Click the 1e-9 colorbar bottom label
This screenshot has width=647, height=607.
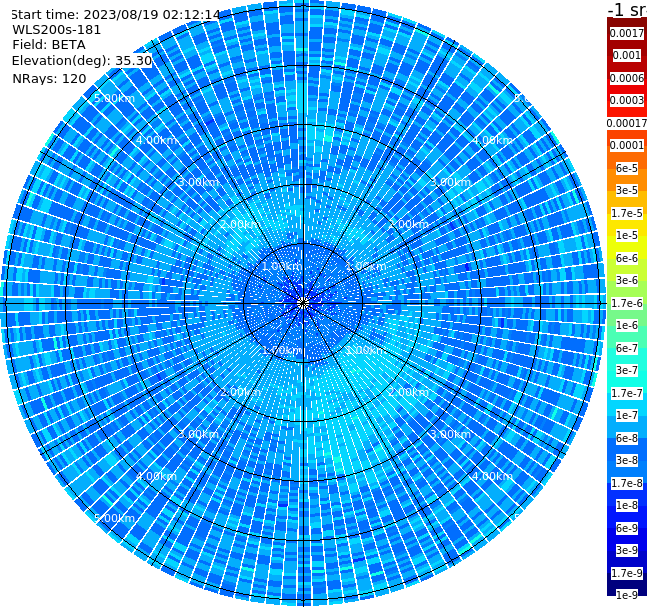pyautogui.click(x=627, y=595)
